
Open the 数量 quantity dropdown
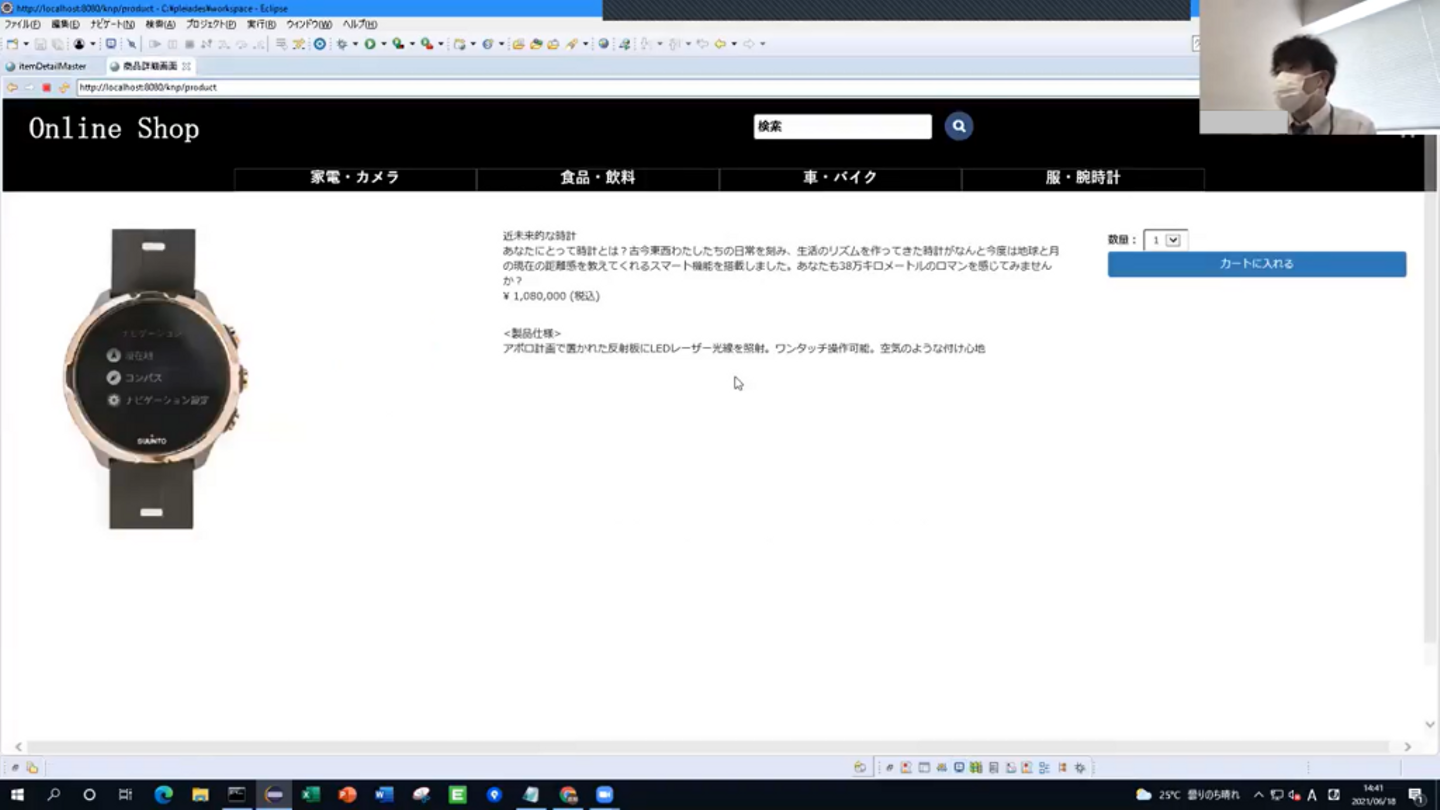(x=1165, y=240)
